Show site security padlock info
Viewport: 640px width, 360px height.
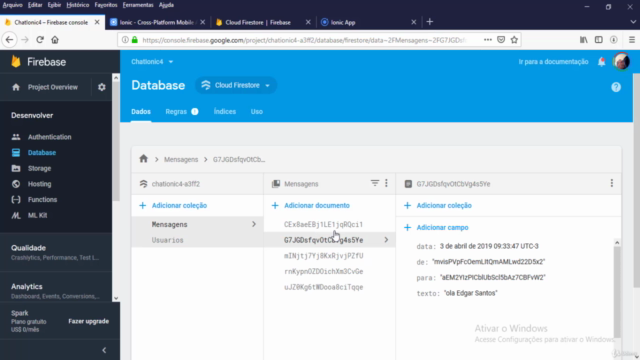tap(135, 40)
